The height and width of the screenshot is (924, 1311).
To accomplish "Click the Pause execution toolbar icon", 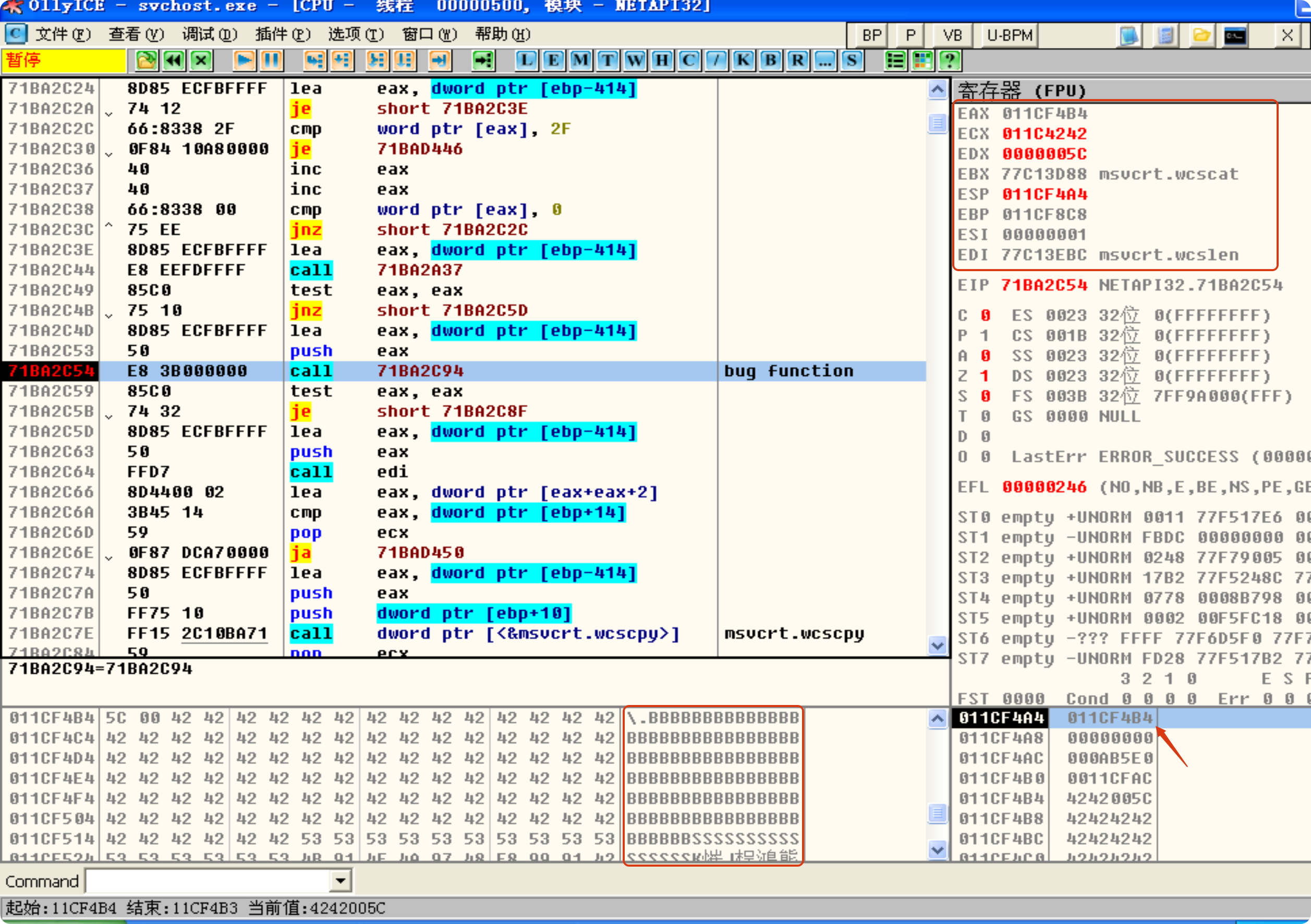I will [x=271, y=60].
